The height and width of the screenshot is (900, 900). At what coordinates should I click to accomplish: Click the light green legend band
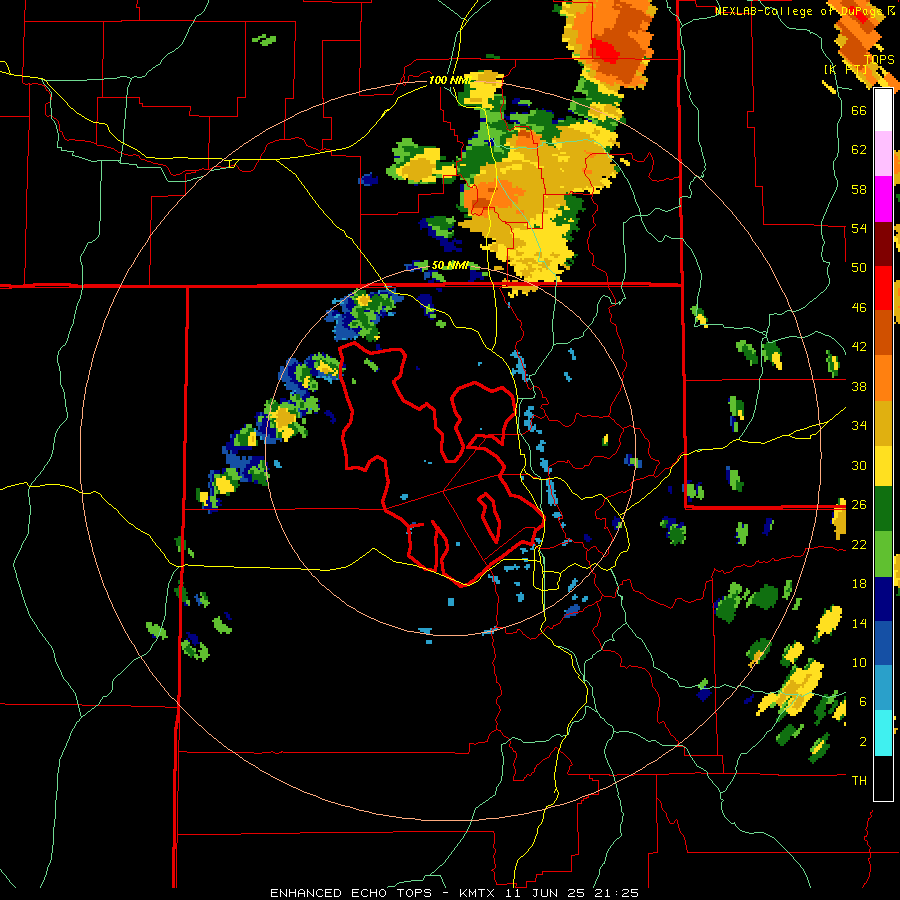(883, 554)
